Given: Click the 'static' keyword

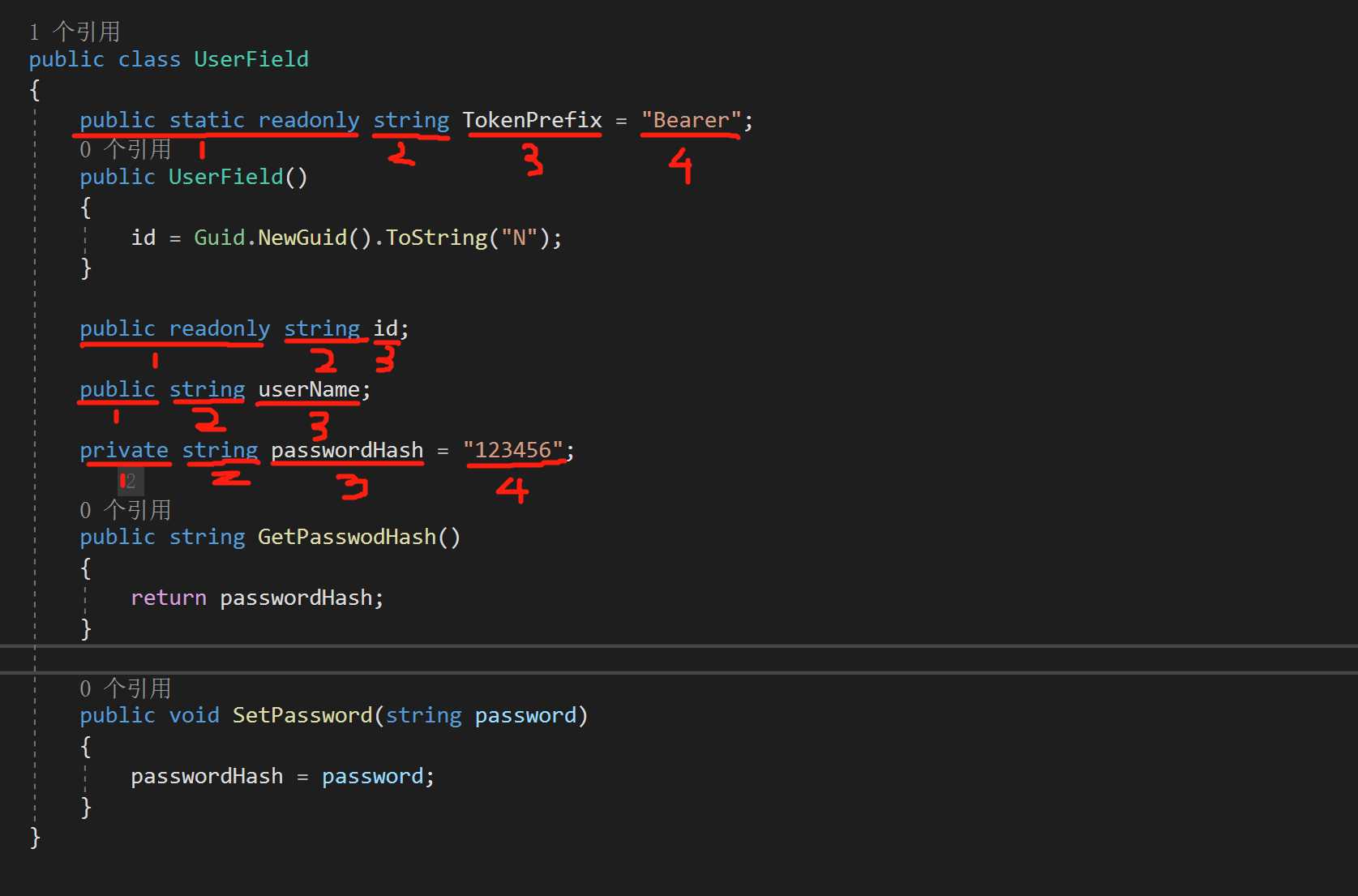Looking at the screenshot, I should point(207,120).
